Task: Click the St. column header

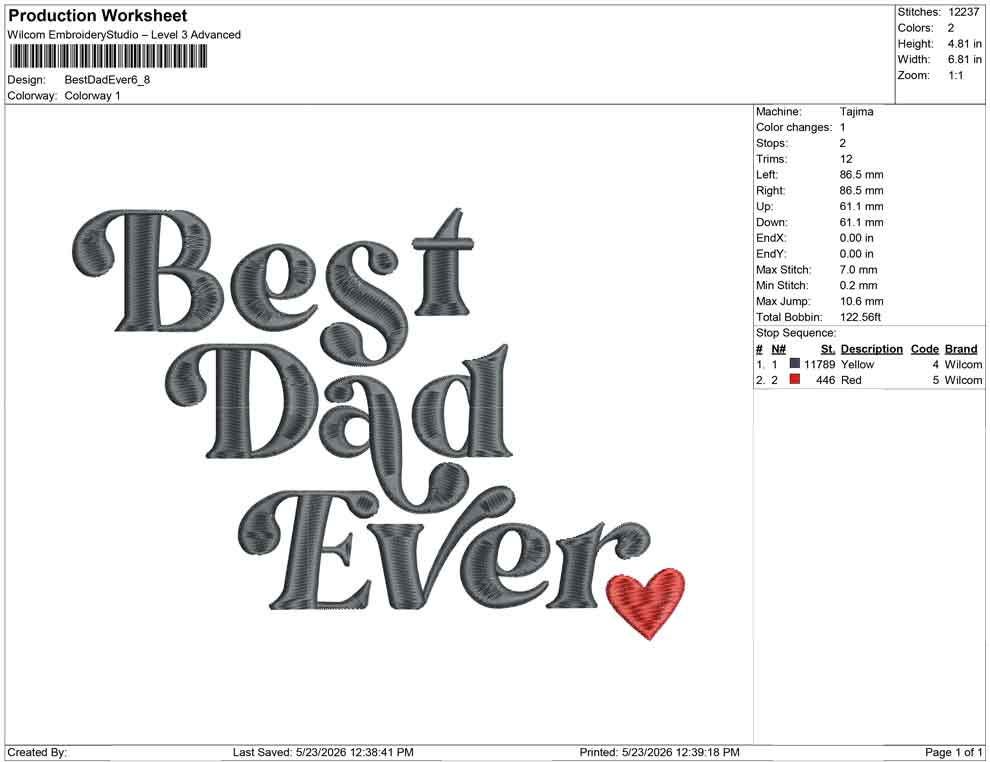Action: coord(828,349)
